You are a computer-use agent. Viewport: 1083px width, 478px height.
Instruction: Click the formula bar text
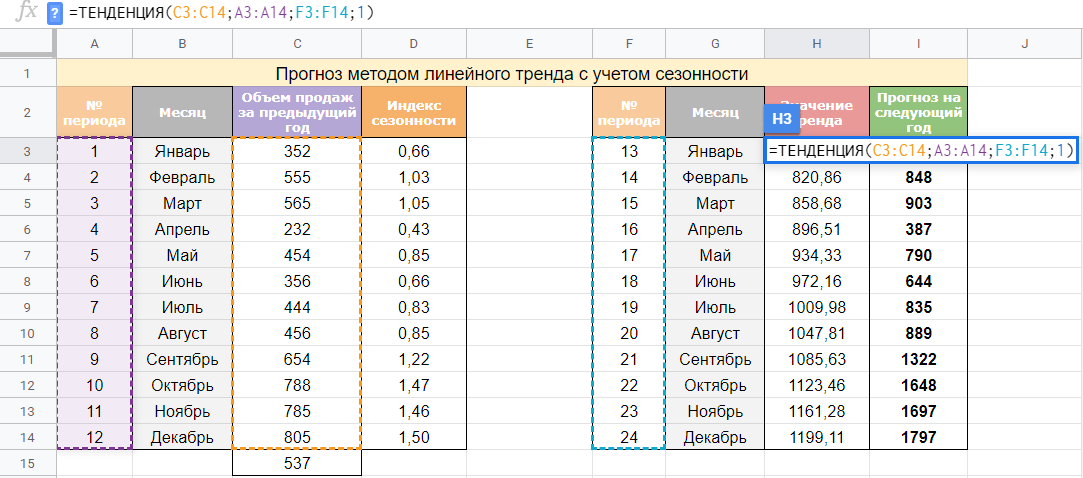221,13
